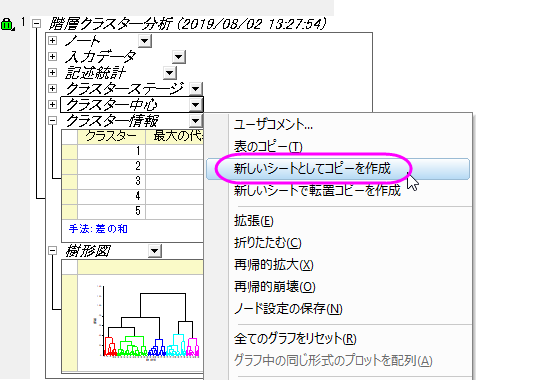Open the 入力データ dropdown arrow
The height and width of the screenshot is (380, 538).
(x=179, y=57)
